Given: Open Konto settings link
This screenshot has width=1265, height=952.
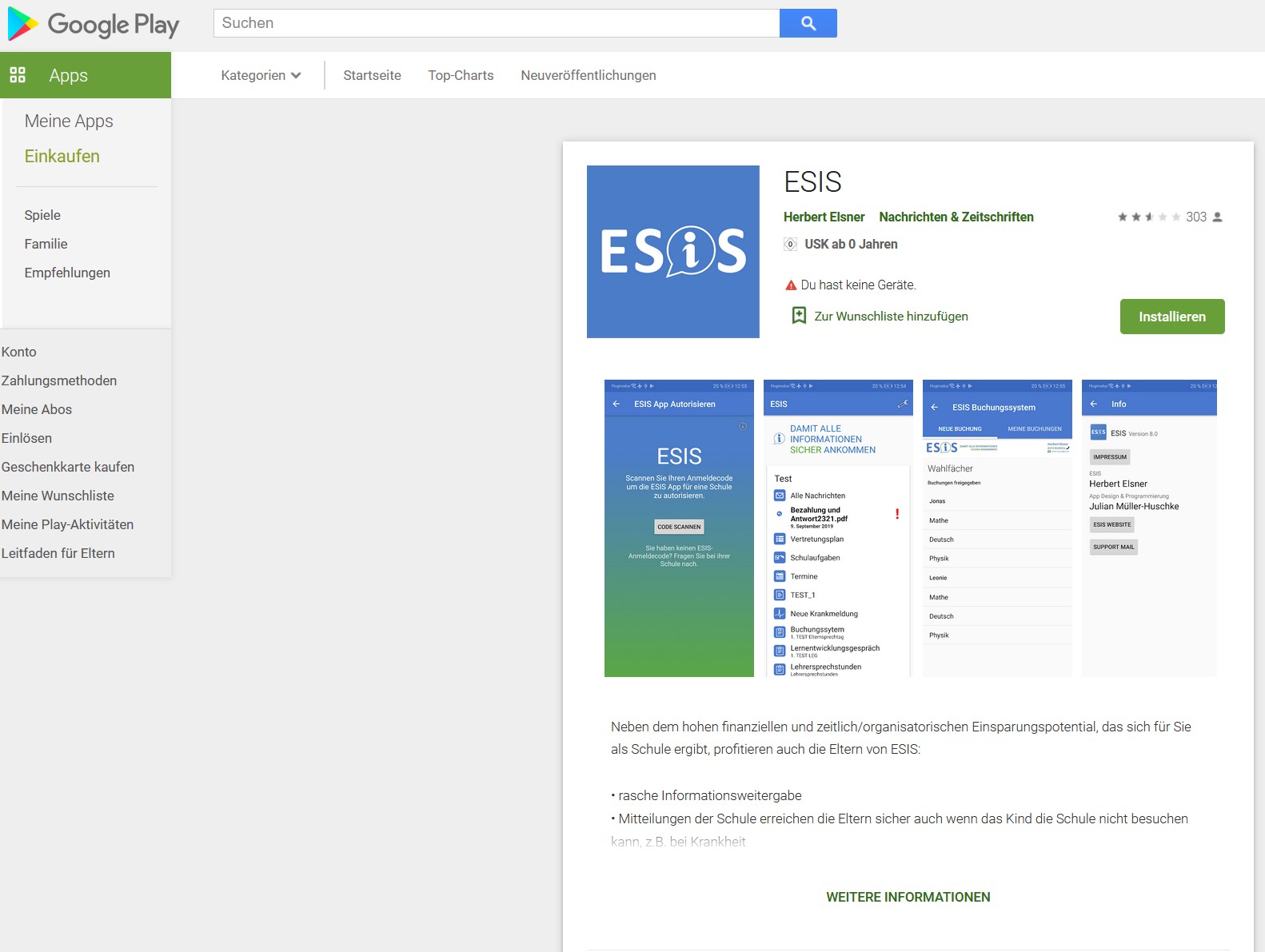Looking at the screenshot, I should (19, 352).
